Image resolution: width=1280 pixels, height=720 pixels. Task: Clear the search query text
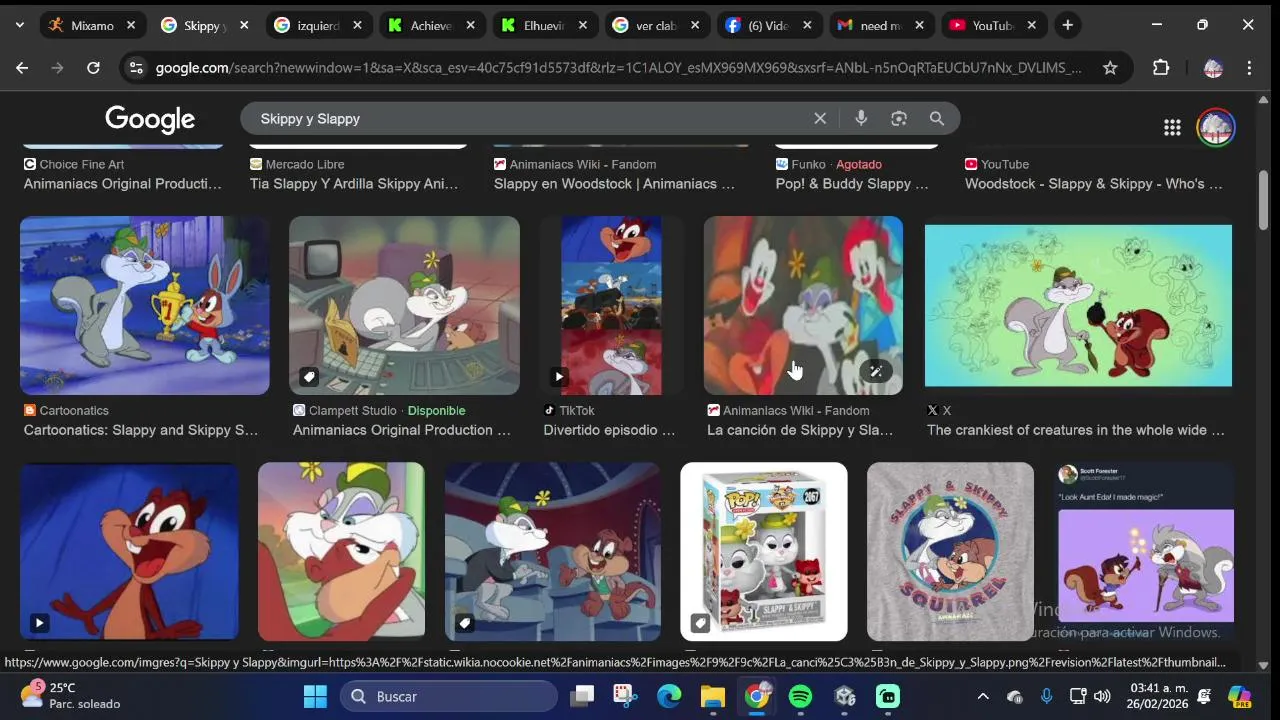tap(820, 119)
